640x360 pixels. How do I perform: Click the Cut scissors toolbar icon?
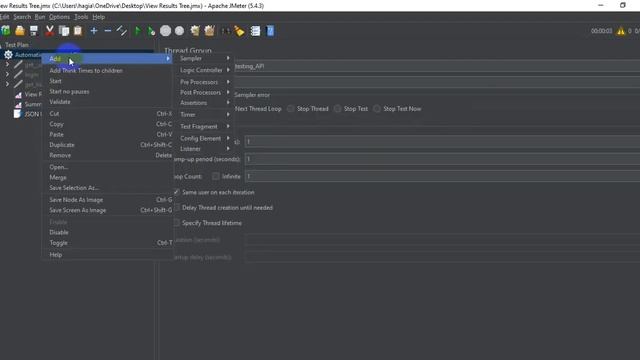49,31
